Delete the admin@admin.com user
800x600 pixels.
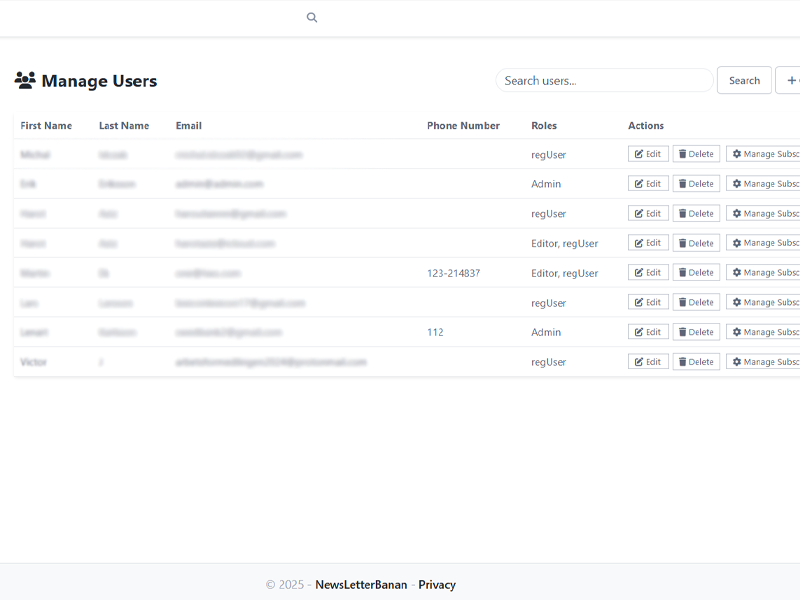pos(696,184)
